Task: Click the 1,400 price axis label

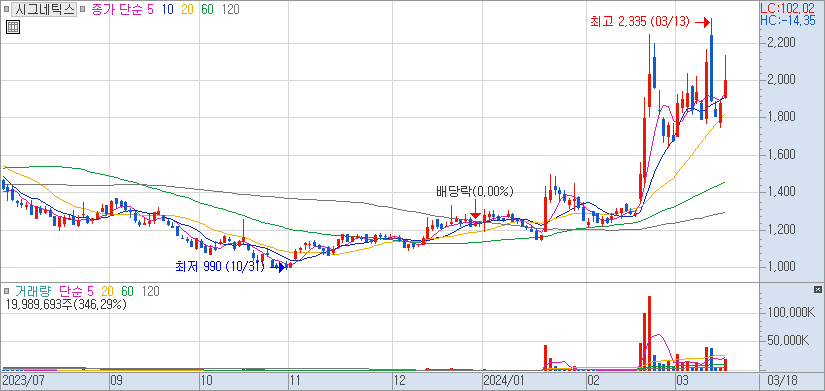Action: click(780, 192)
